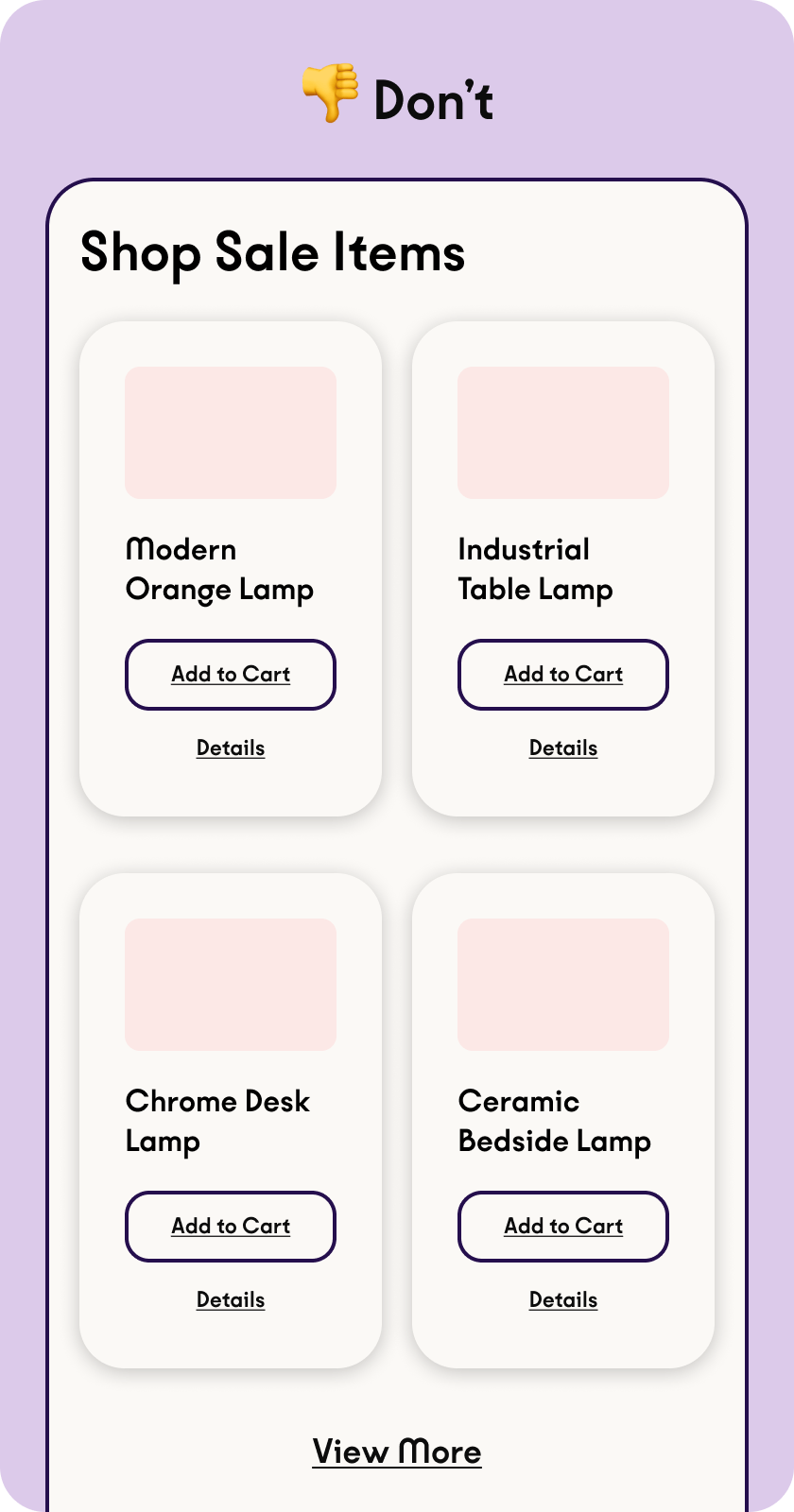794x1512 pixels.
Task: Open Details for Modern Orange Lamp
Action: (231, 748)
